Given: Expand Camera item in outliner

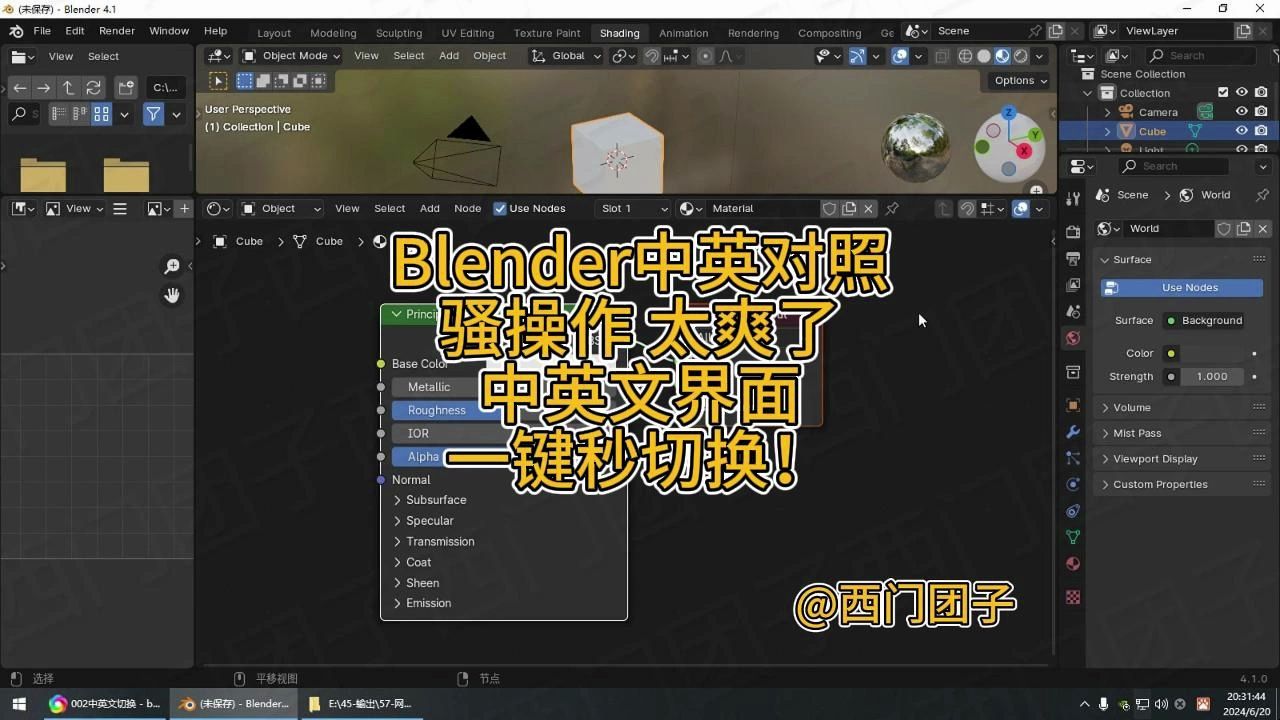Looking at the screenshot, I should [x=1107, y=112].
